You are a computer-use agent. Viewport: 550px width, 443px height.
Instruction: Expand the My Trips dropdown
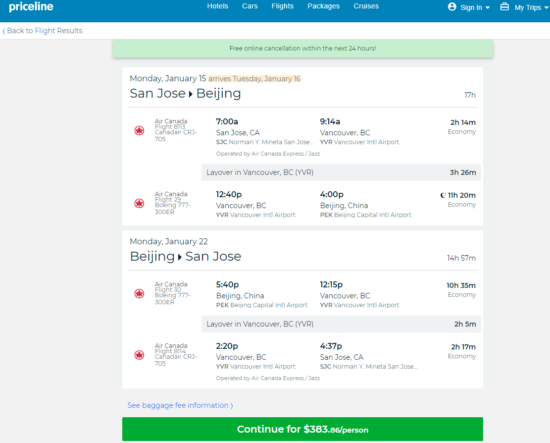(x=531, y=7)
